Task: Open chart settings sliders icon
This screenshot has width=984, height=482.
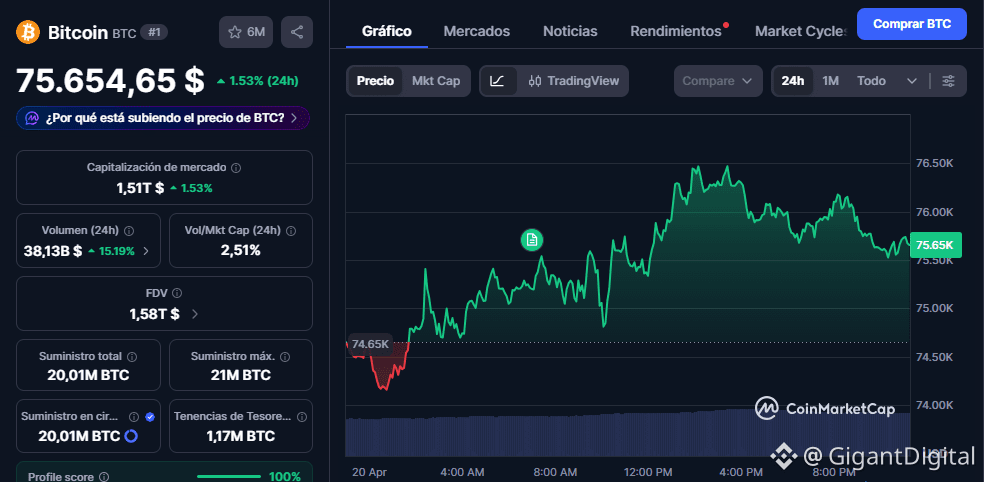Action: click(948, 81)
